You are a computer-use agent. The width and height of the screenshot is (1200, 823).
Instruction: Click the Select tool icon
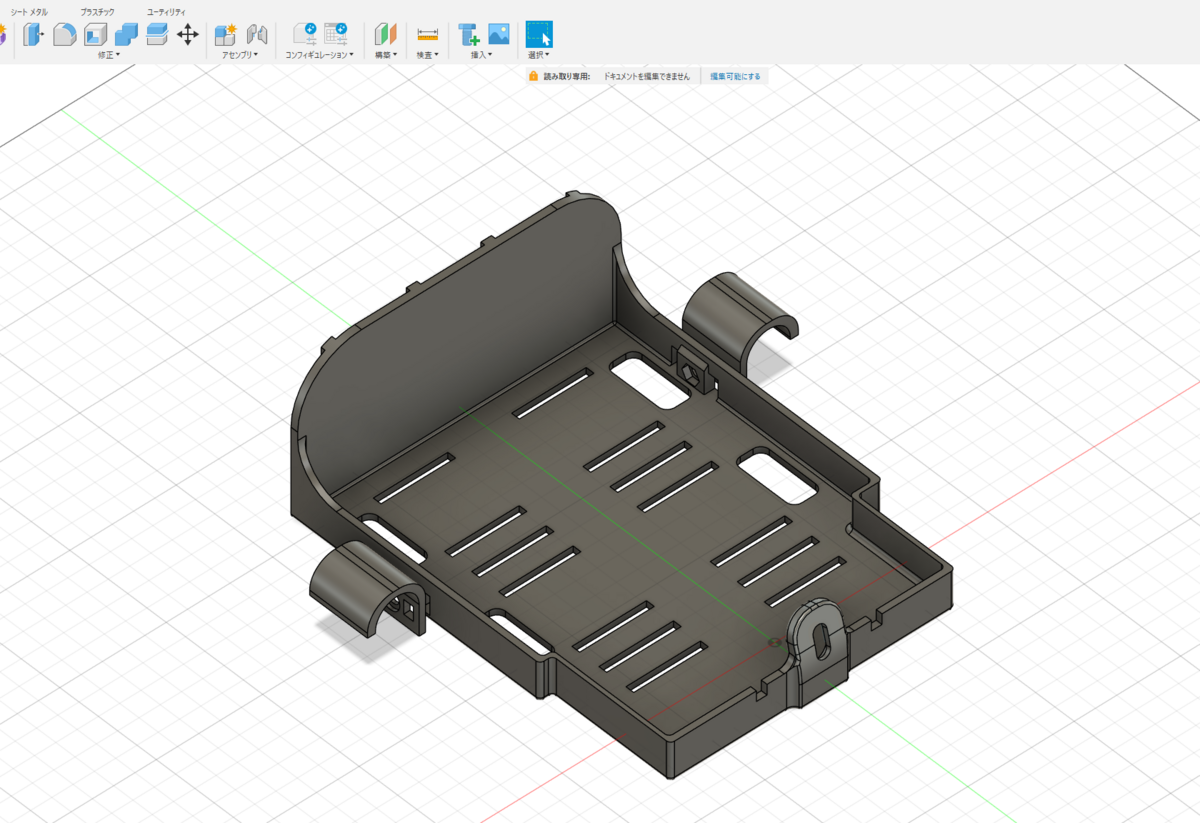(x=540, y=34)
